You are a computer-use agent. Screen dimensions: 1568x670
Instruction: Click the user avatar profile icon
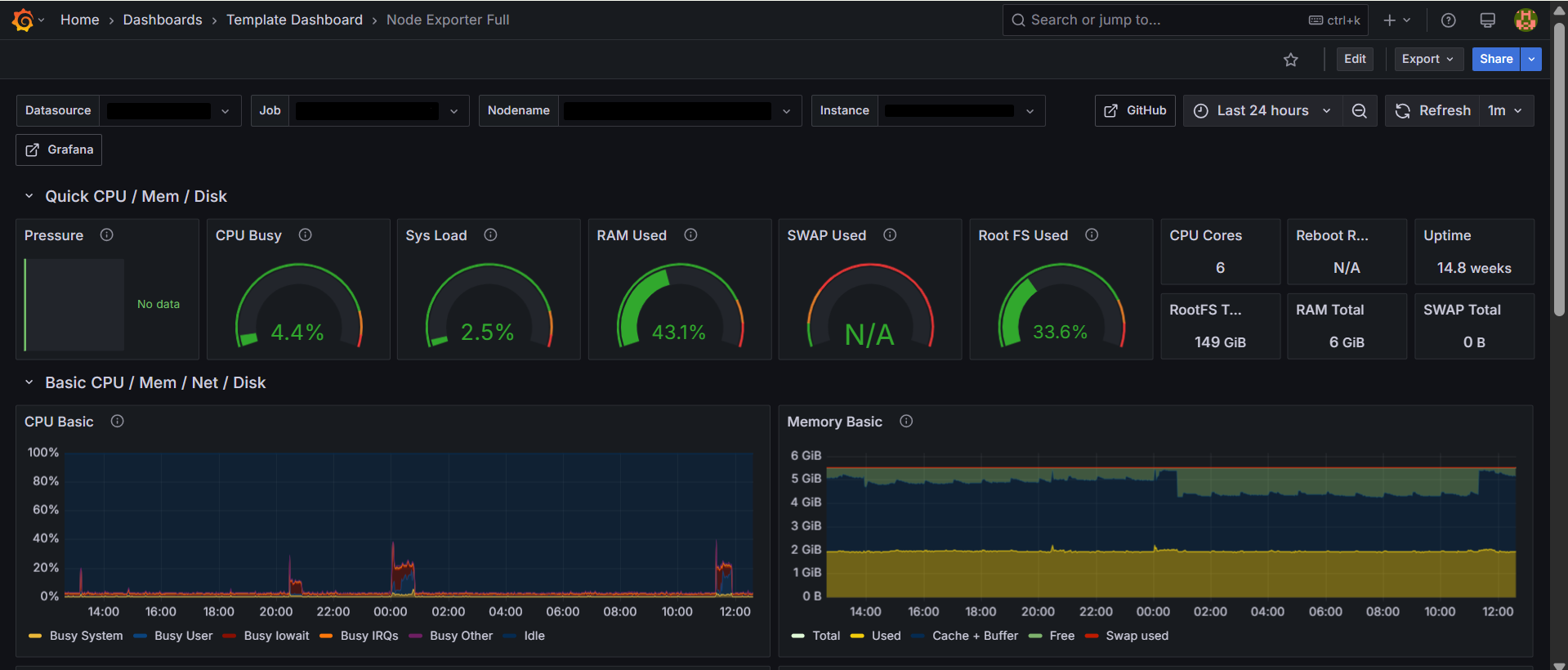click(x=1525, y=20)
